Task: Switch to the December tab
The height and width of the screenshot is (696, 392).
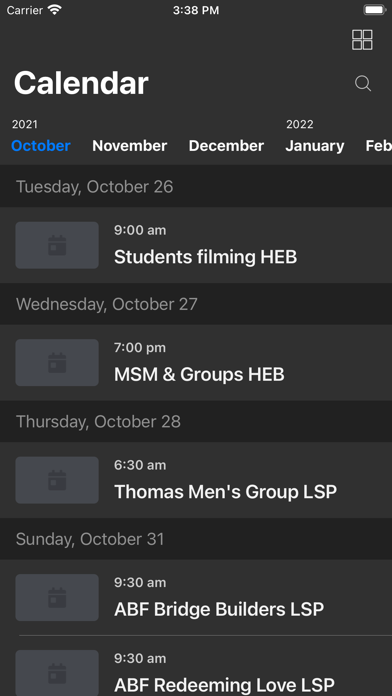Action: 226,146
